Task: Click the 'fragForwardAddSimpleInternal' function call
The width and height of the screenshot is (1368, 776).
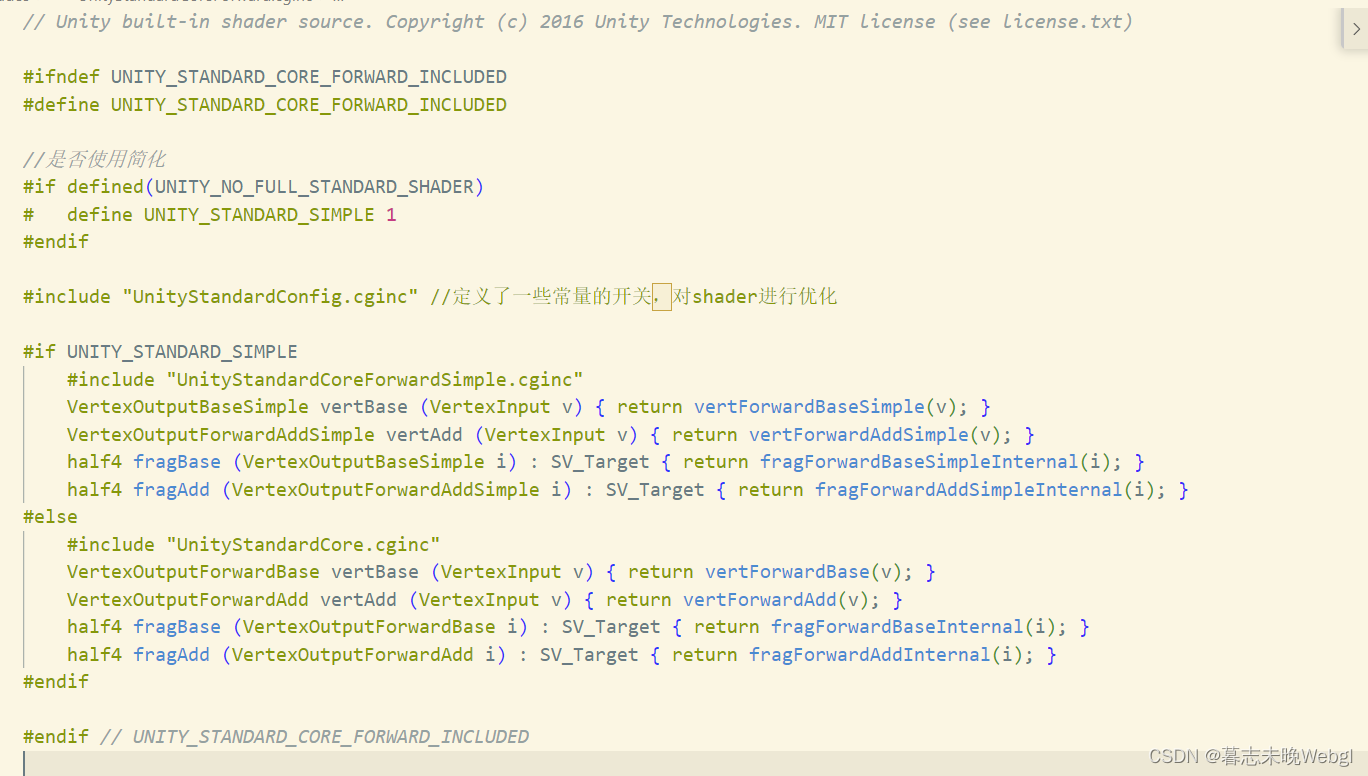Action: pos(969,490)
